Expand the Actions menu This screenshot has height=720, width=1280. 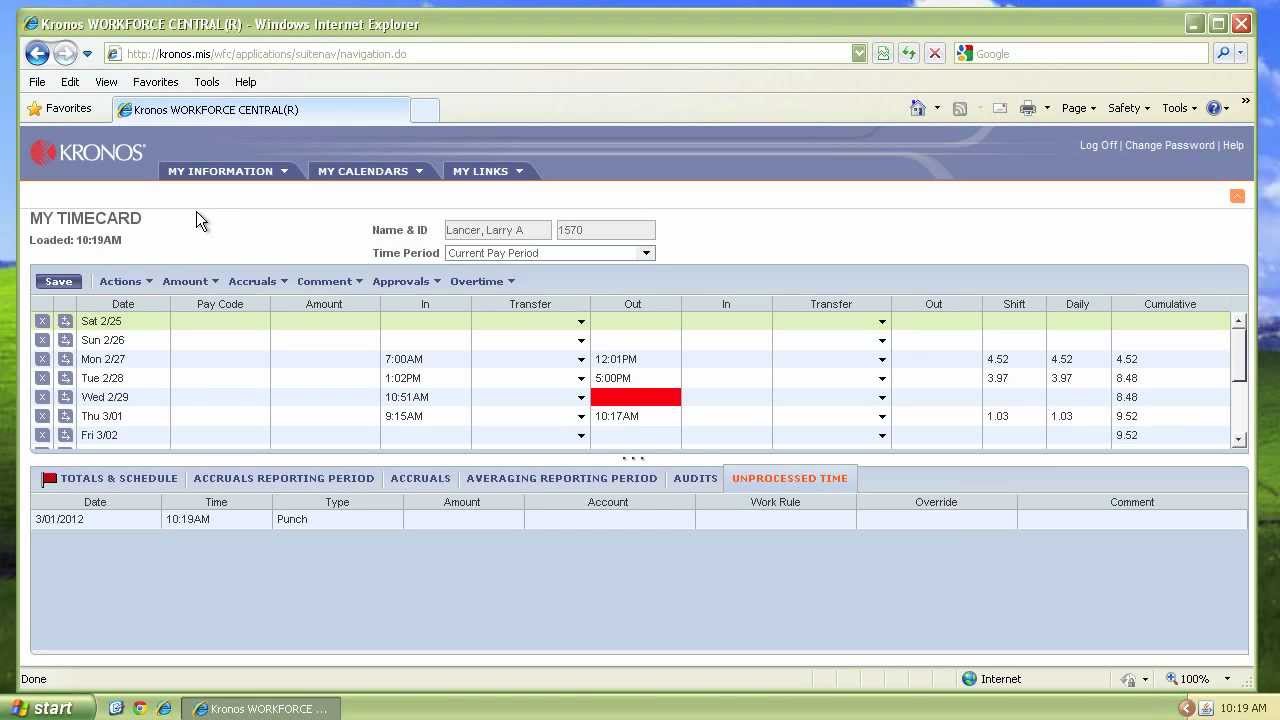click(126, 281)
